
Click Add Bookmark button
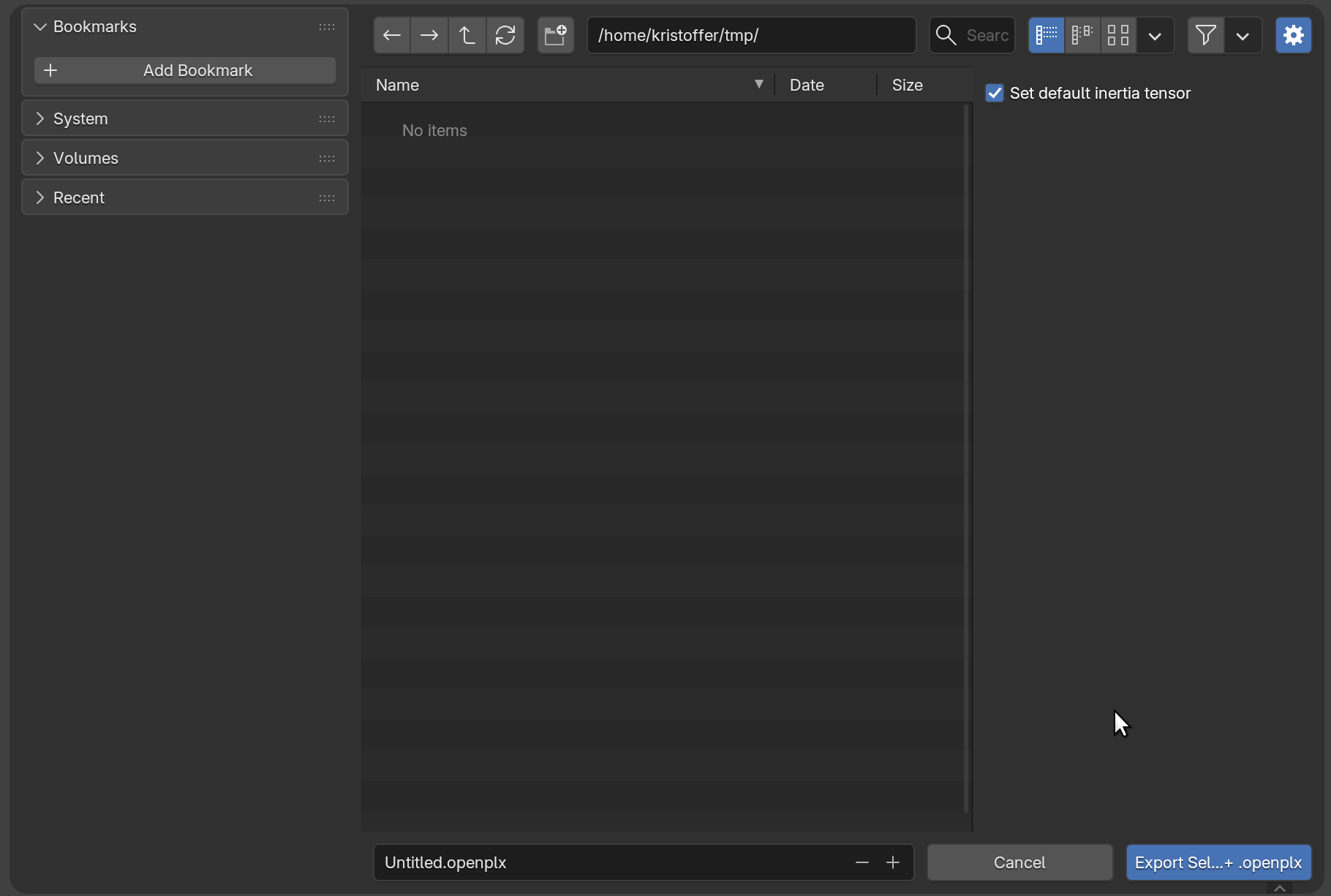coord(185,70)
